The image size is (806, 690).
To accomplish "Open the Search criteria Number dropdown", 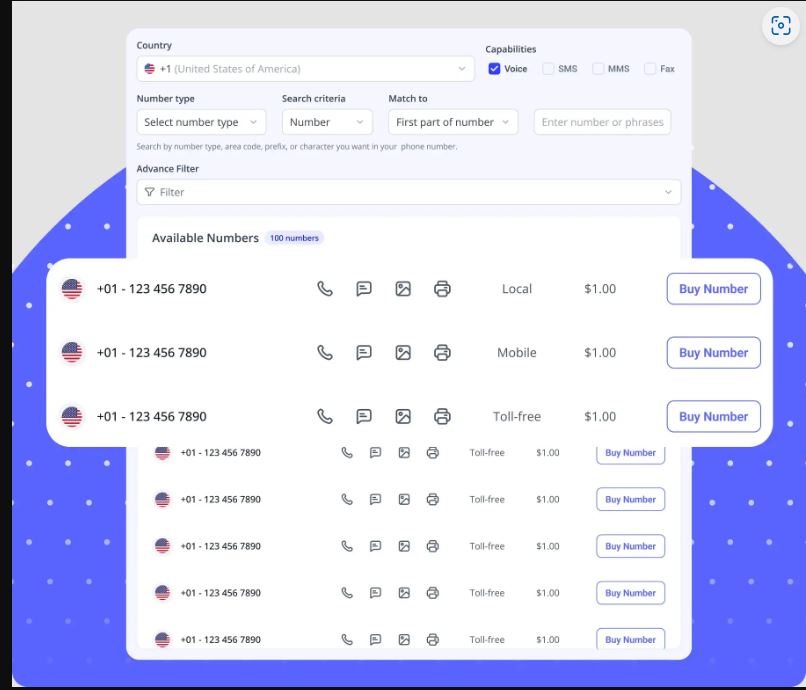I will tap(327, 122).
